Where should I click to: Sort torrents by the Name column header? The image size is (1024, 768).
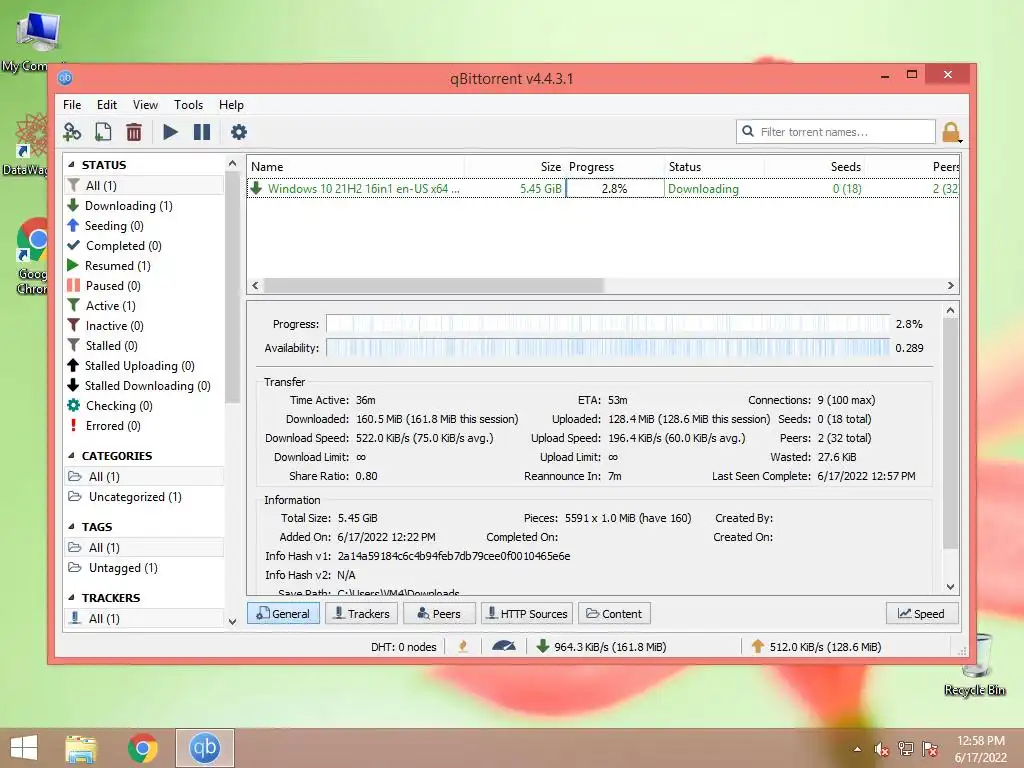(x=355, y=167)
